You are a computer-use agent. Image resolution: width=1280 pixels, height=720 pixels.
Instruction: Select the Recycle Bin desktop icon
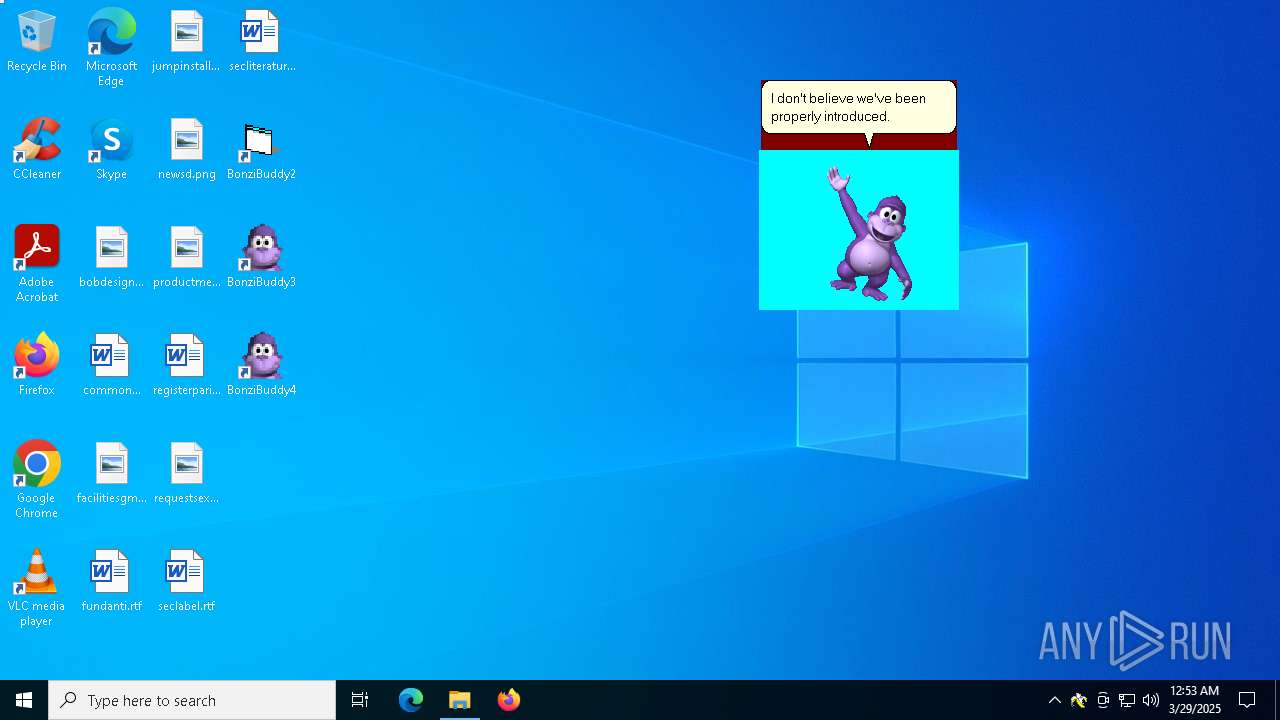[x=37, y=41]
